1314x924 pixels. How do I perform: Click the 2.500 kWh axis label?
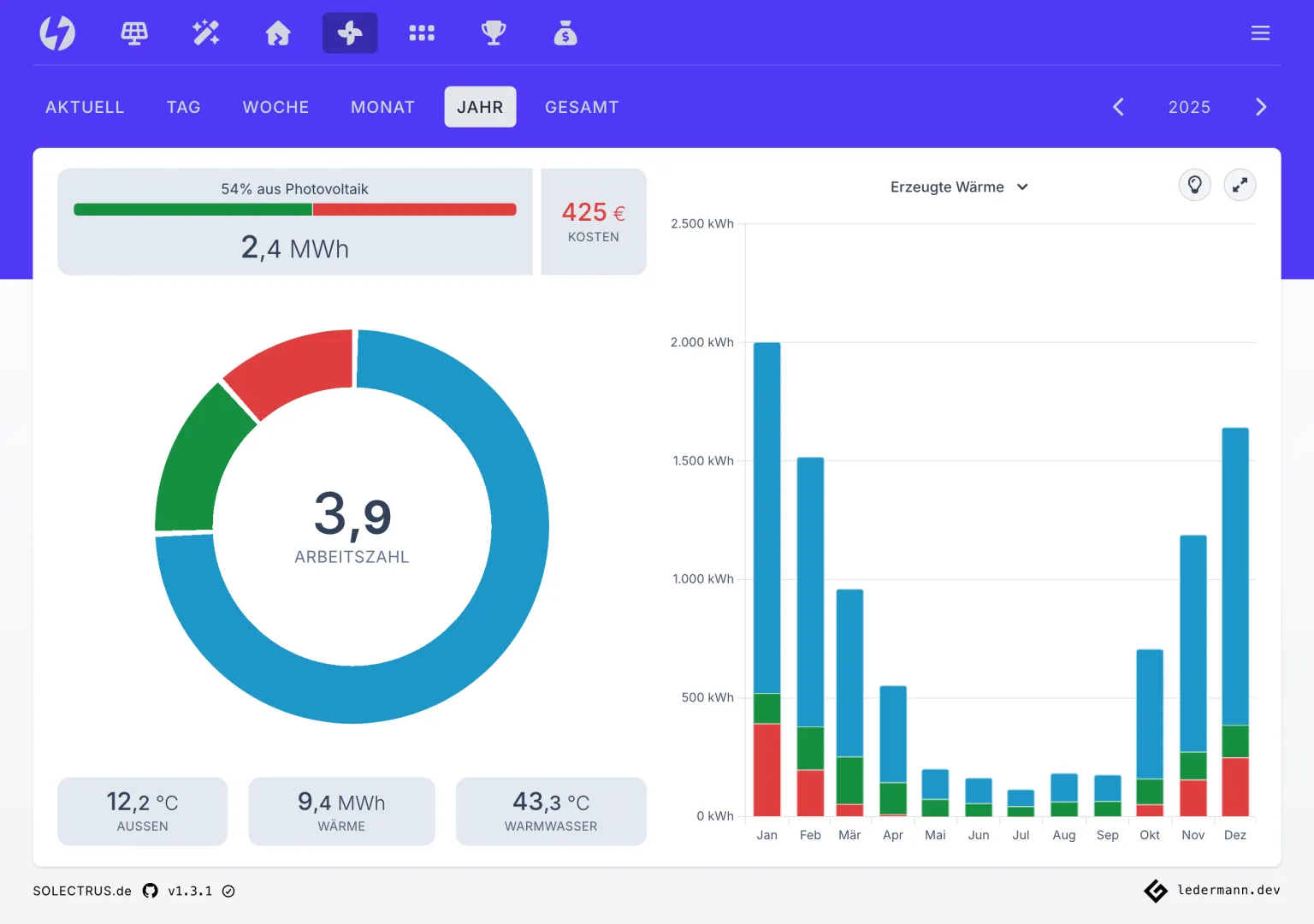(x=702, y=223)
